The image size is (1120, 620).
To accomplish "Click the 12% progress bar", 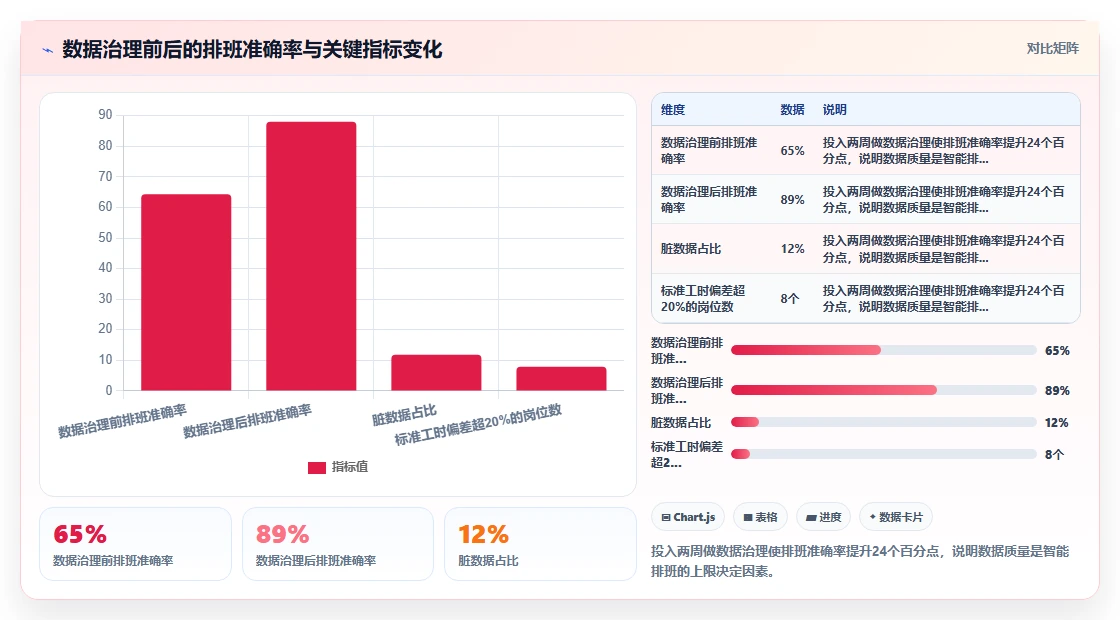I will click(x=884, y=422).
